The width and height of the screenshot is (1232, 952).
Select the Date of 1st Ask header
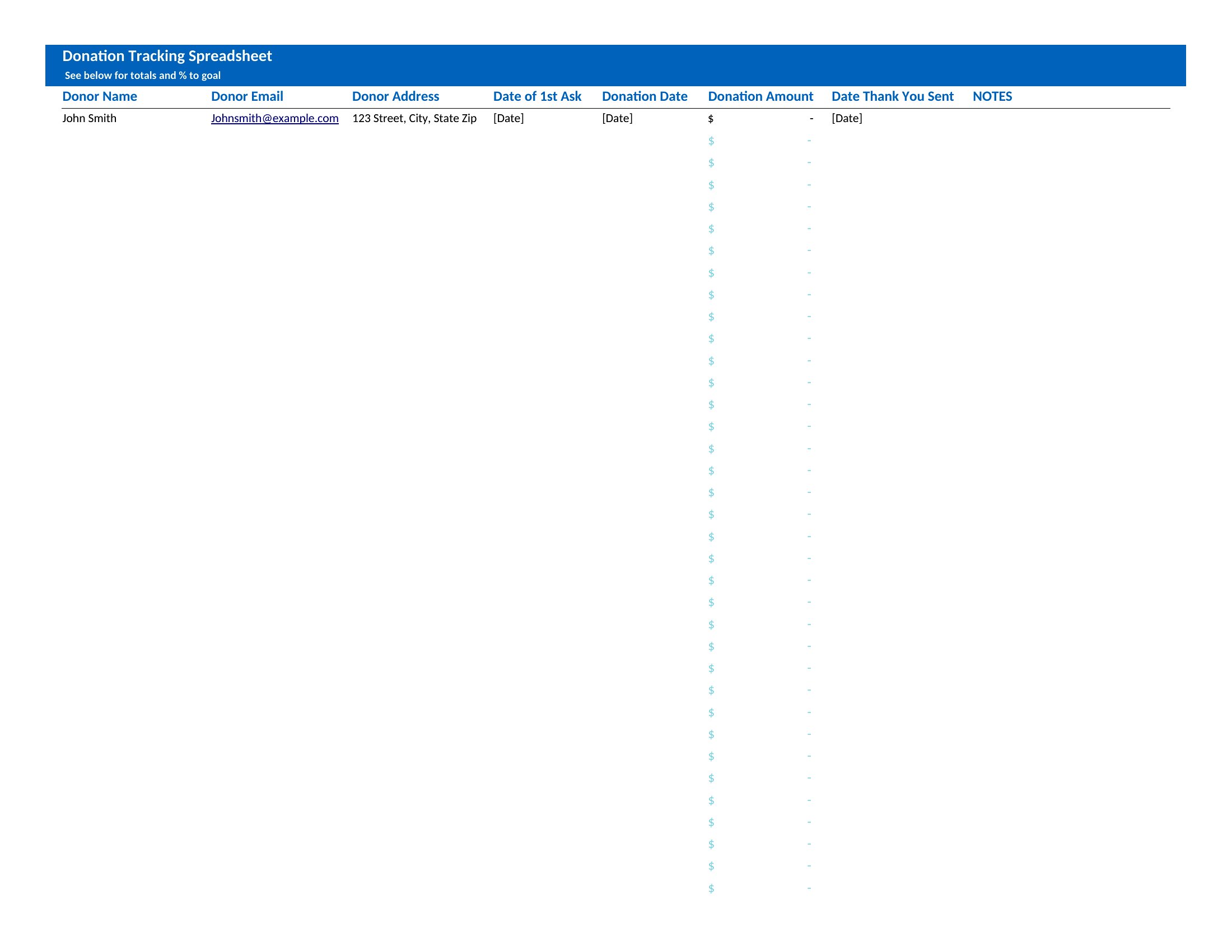click(x=537, y=96)
